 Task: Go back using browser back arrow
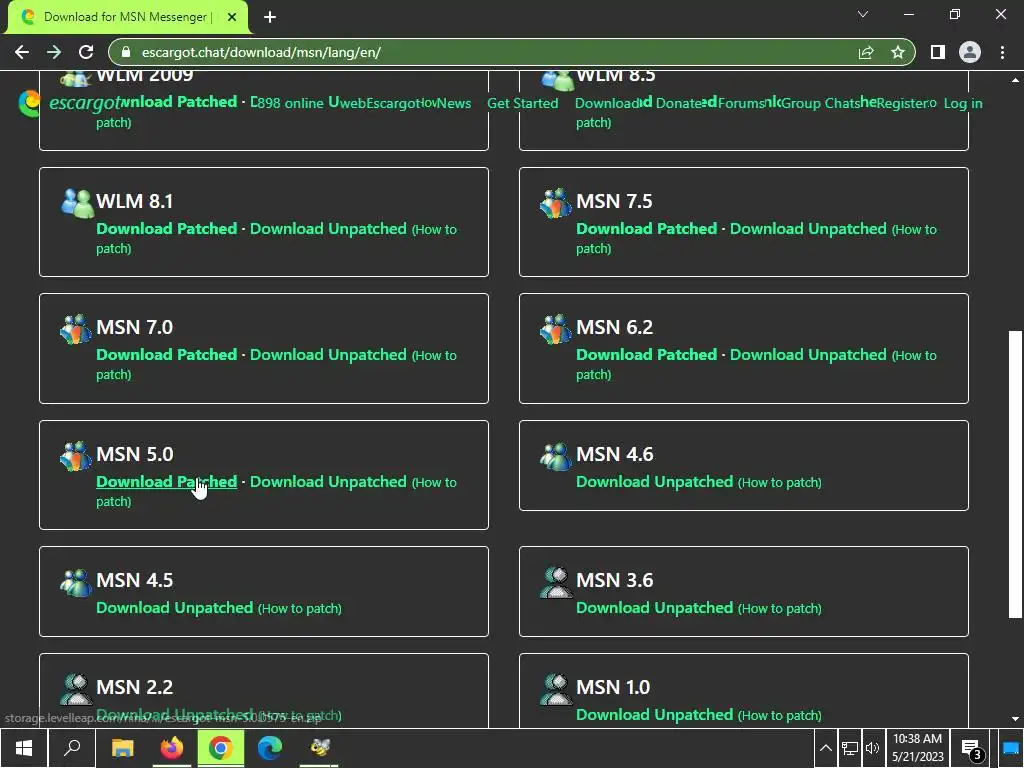coord(22,52)
